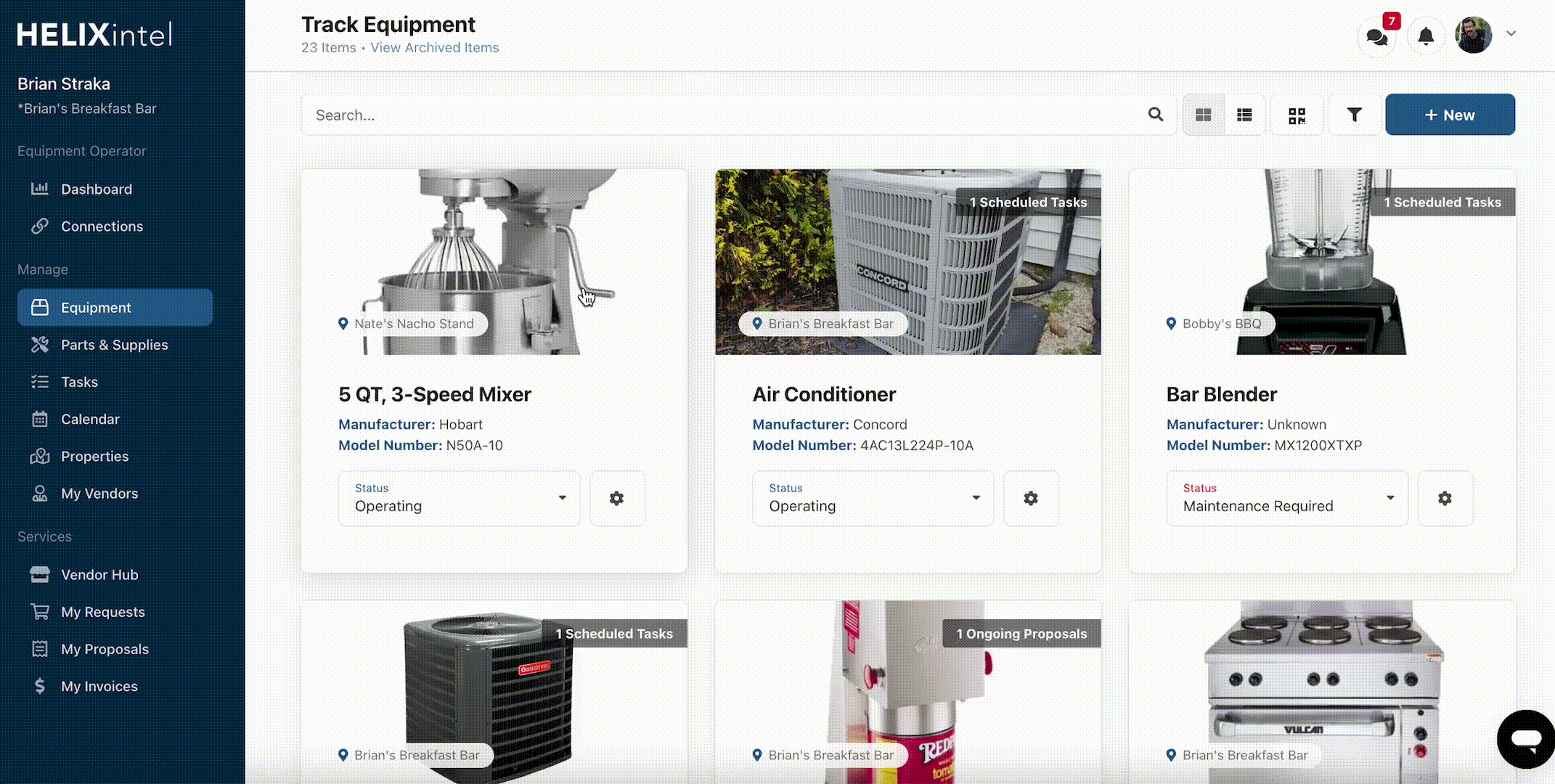Click Nate's Nacho Stand location tag
Viewport: 1555px width, 784px height.
(x=407, y=324)
